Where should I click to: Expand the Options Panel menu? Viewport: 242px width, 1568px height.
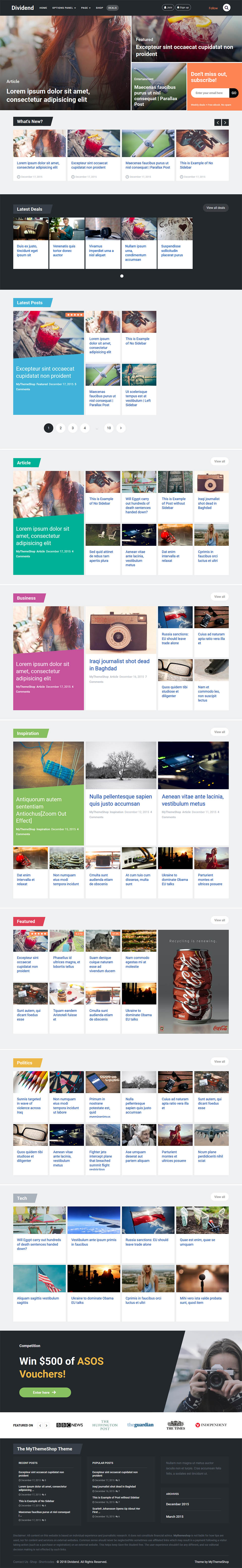(64, 8)
